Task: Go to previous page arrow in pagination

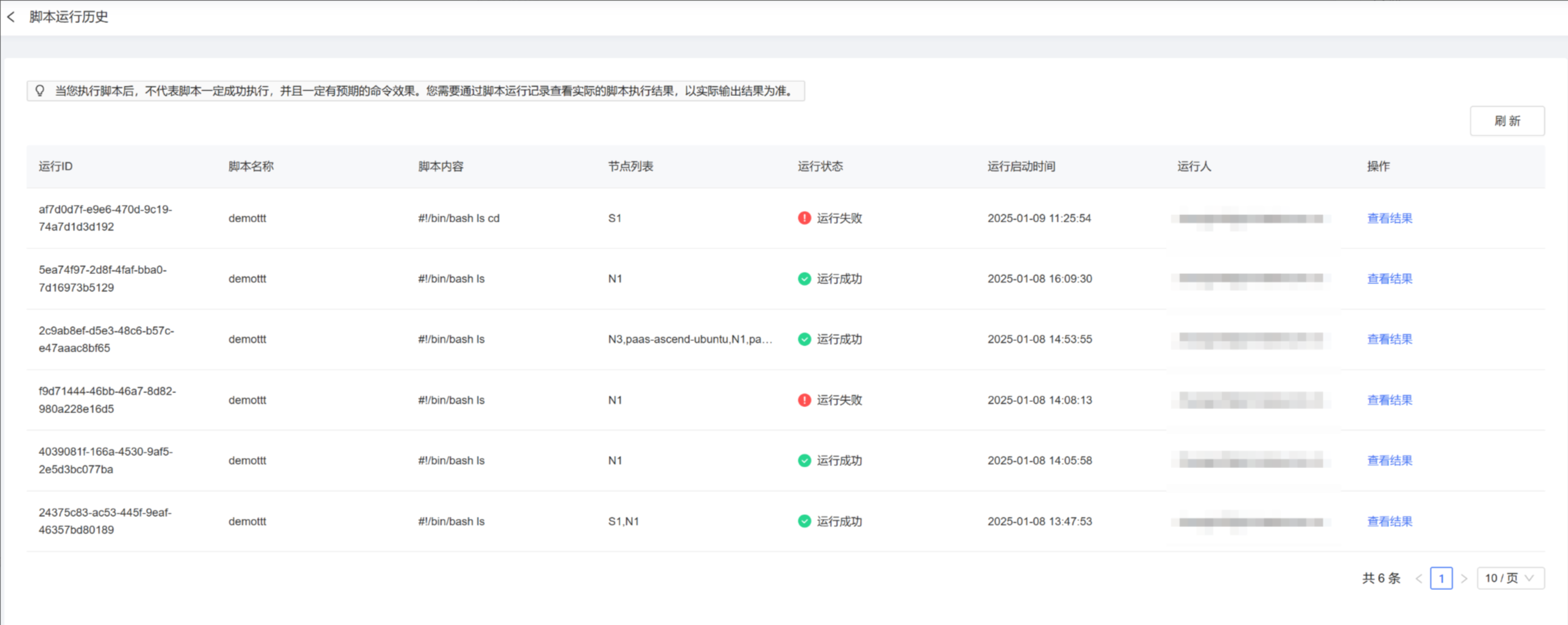Action: 1418,578
